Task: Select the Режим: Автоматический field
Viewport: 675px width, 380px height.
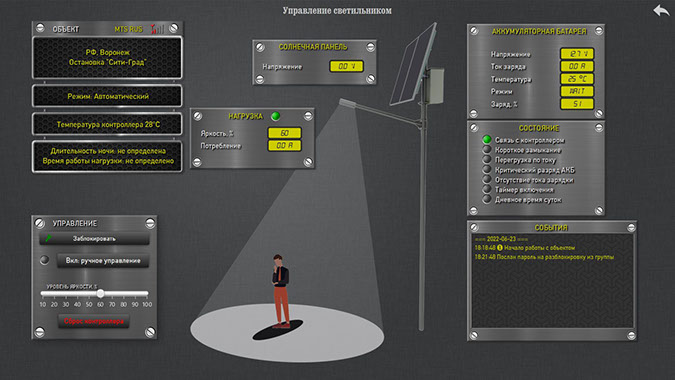Action: point(107,96)
